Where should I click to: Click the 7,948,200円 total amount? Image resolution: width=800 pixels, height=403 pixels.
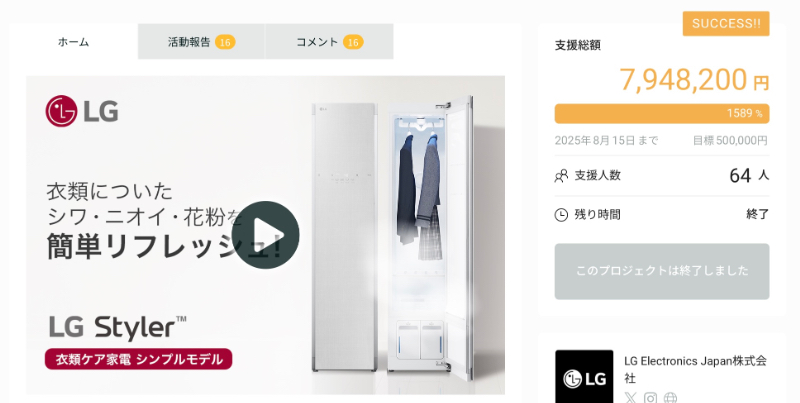click(x=694, y=80)
